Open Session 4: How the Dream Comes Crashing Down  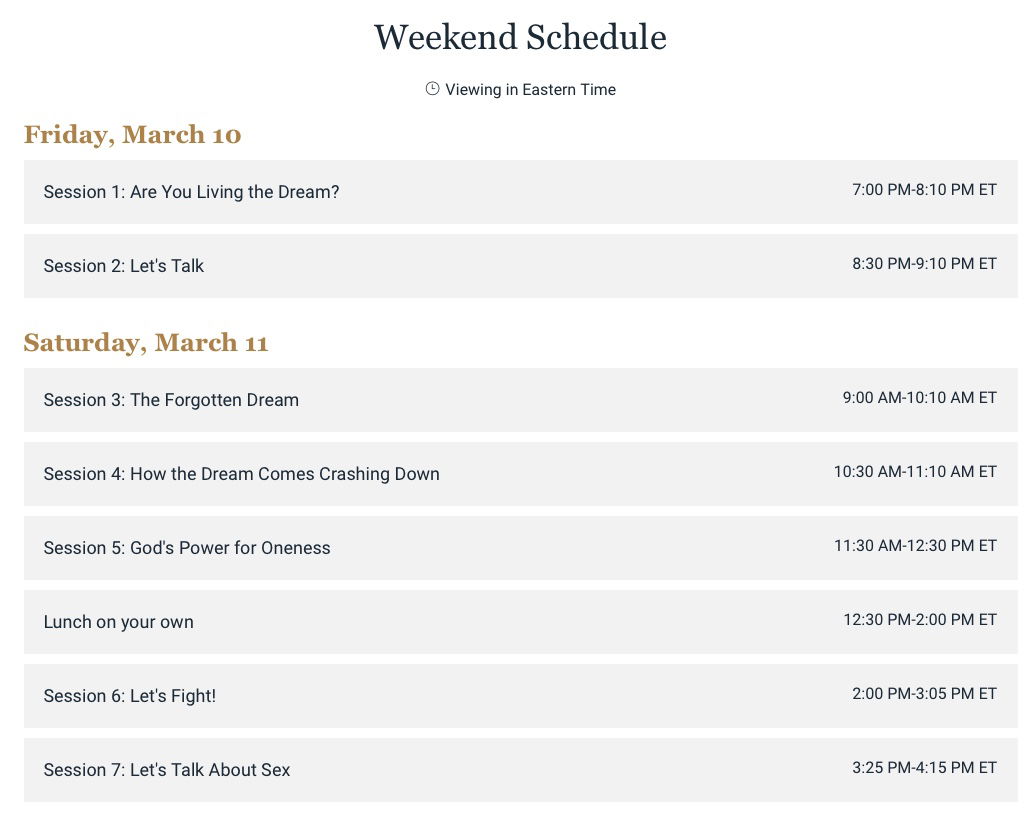pos(521,474)
